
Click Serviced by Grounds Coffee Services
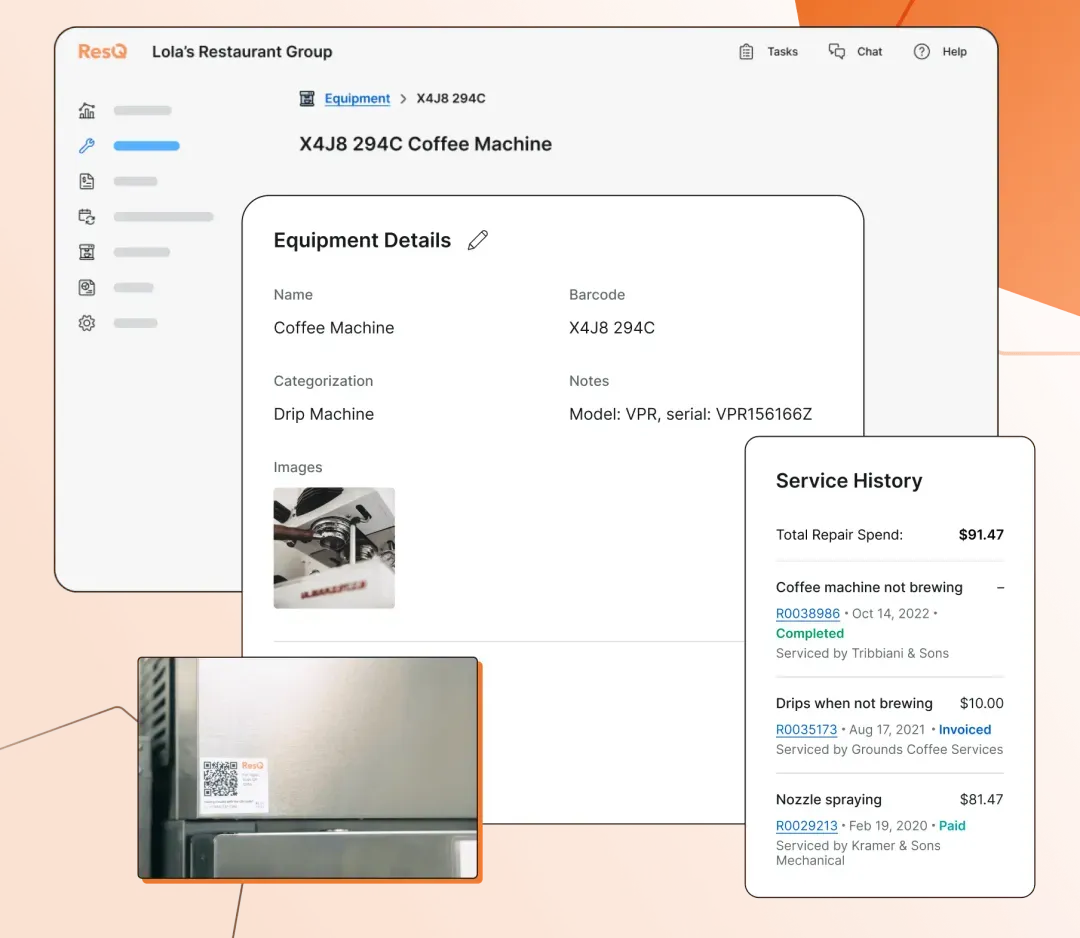pos(889,749)
